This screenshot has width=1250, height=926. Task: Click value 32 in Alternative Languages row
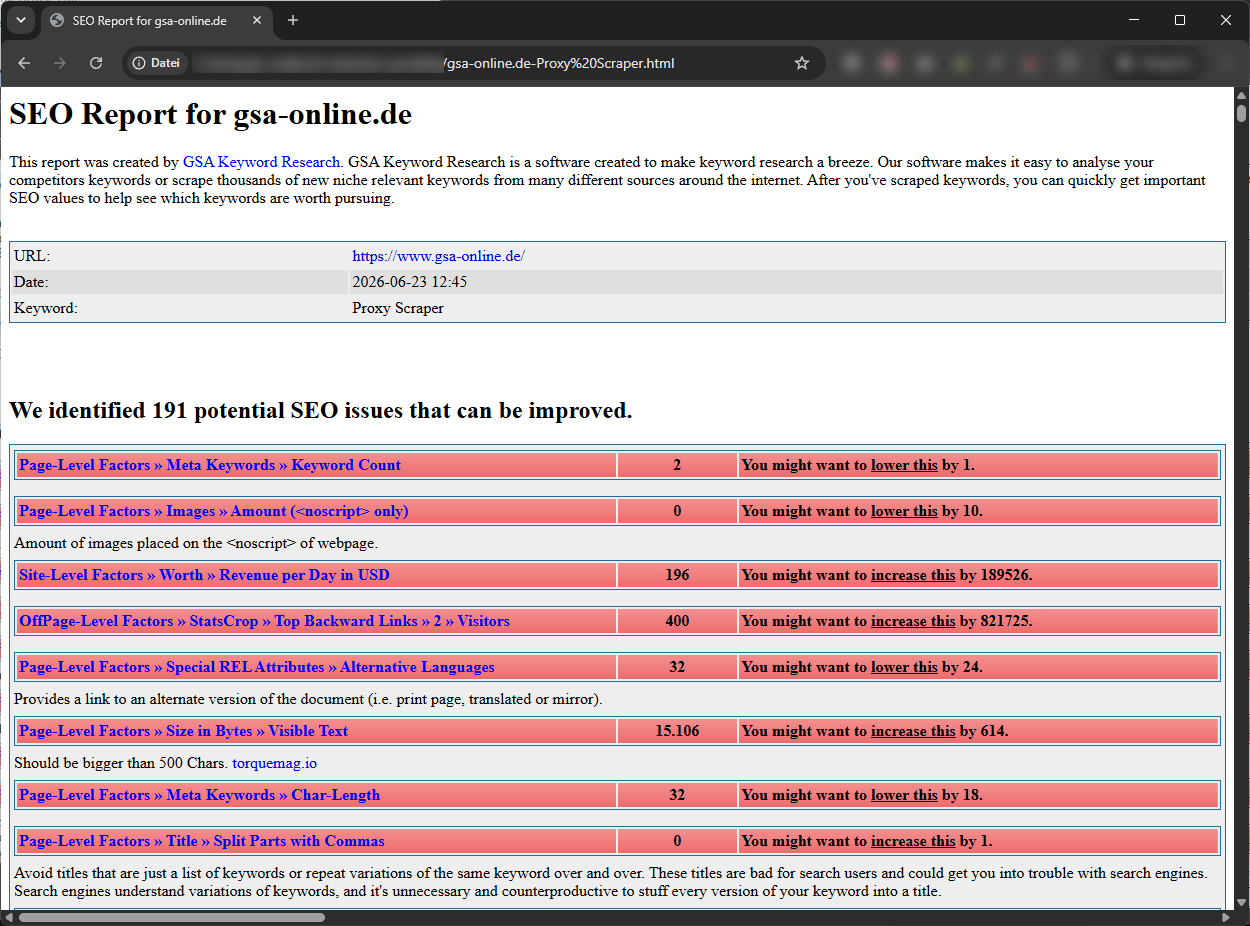click(677, 667)
